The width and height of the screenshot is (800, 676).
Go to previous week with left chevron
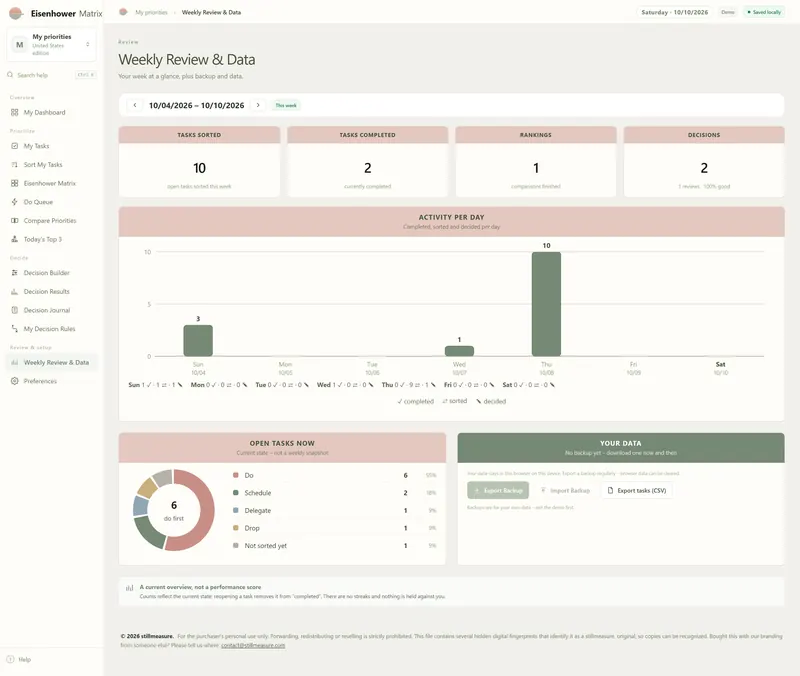coord(135,105)
